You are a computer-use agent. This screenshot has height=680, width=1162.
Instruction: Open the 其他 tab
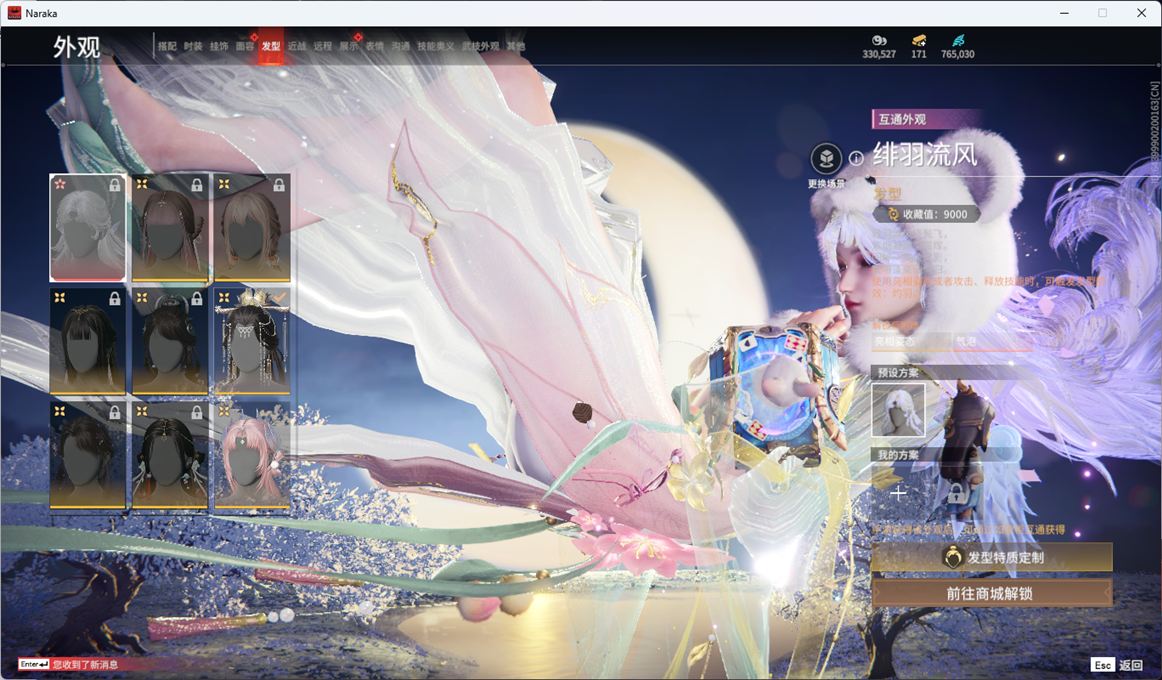[x=516, y=46]
